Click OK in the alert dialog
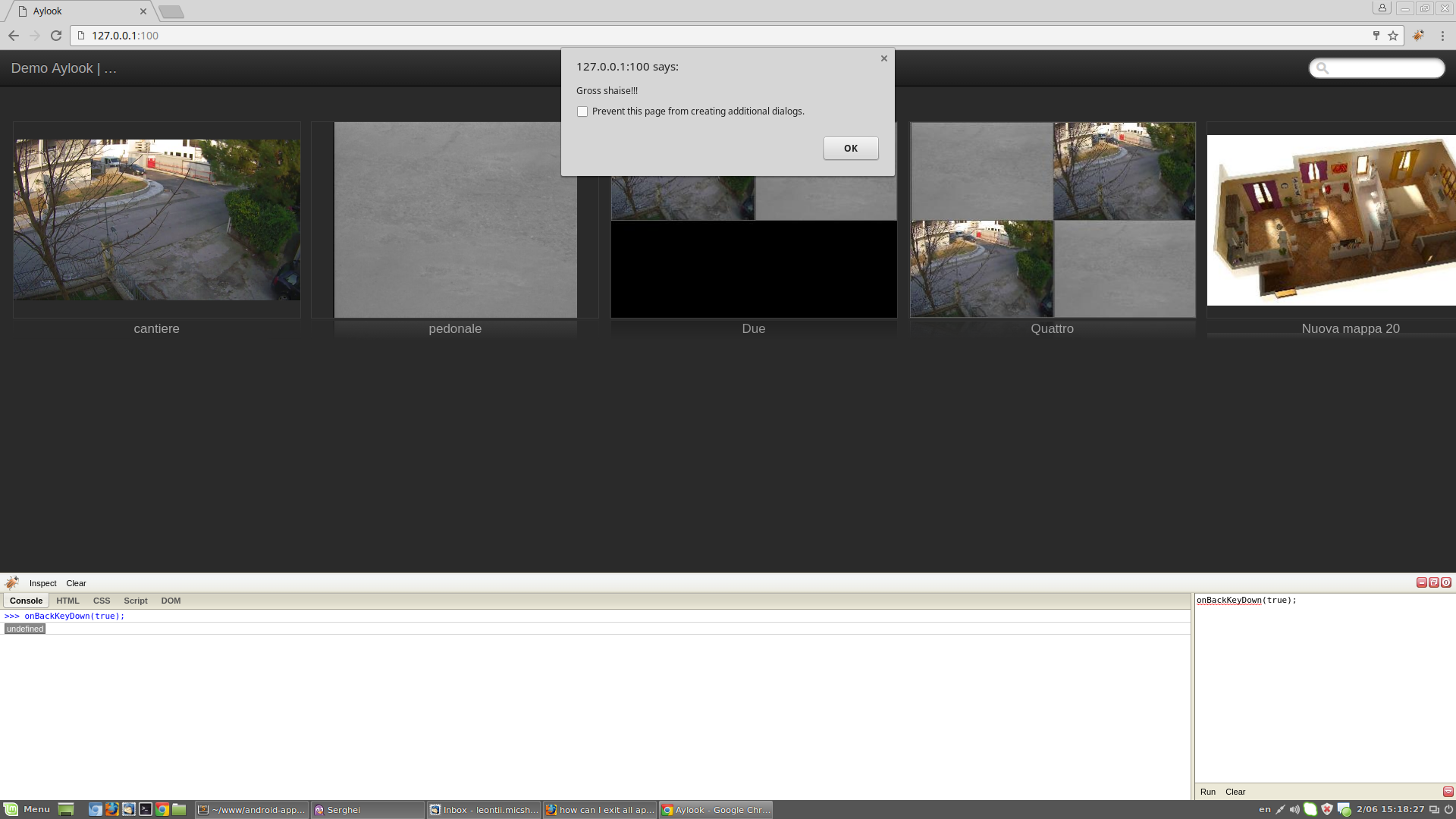This screenshot has width=1456, height=819. pos(851,149)
